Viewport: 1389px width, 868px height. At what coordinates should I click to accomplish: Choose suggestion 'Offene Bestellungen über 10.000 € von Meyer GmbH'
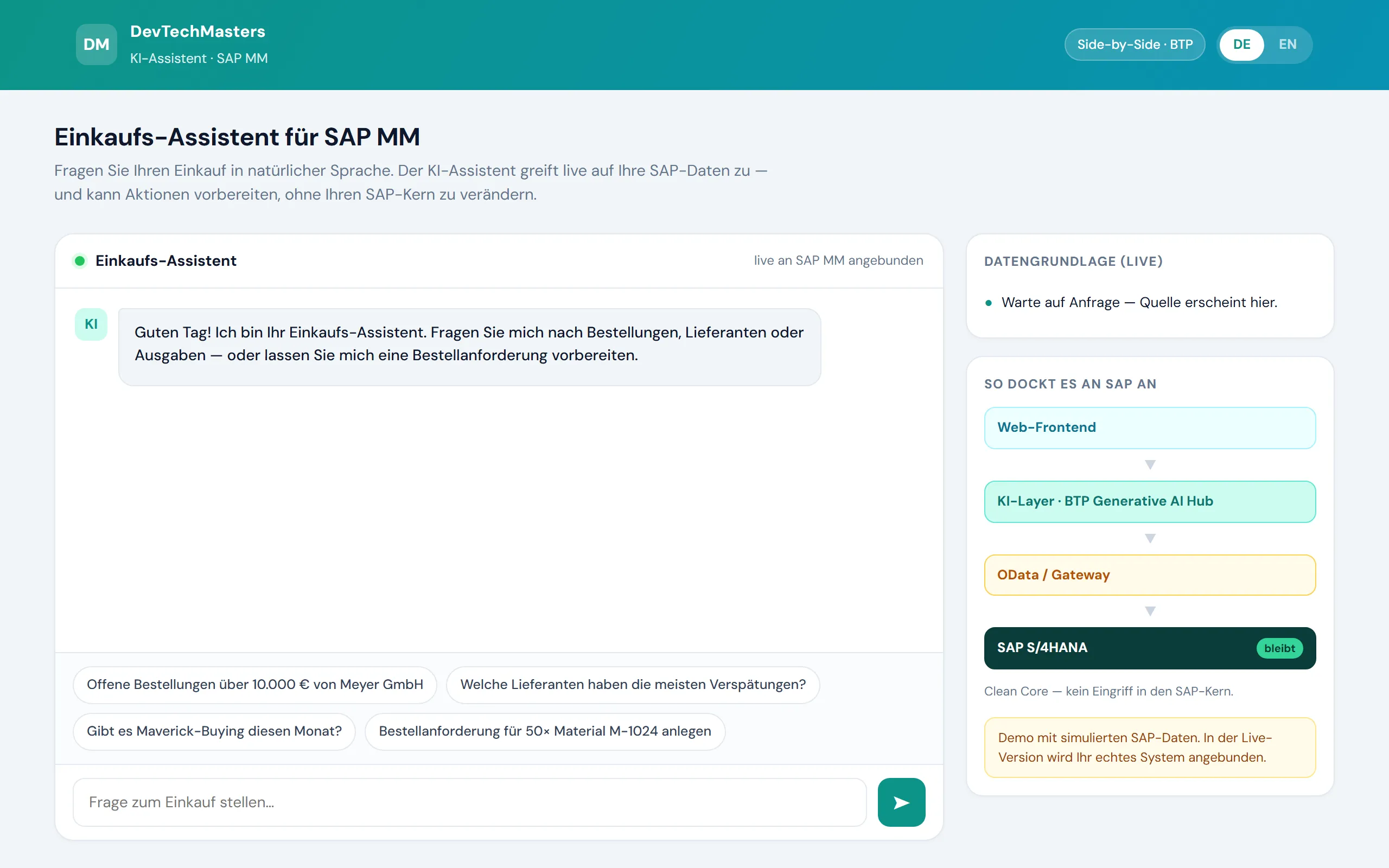tap(255, 684)
